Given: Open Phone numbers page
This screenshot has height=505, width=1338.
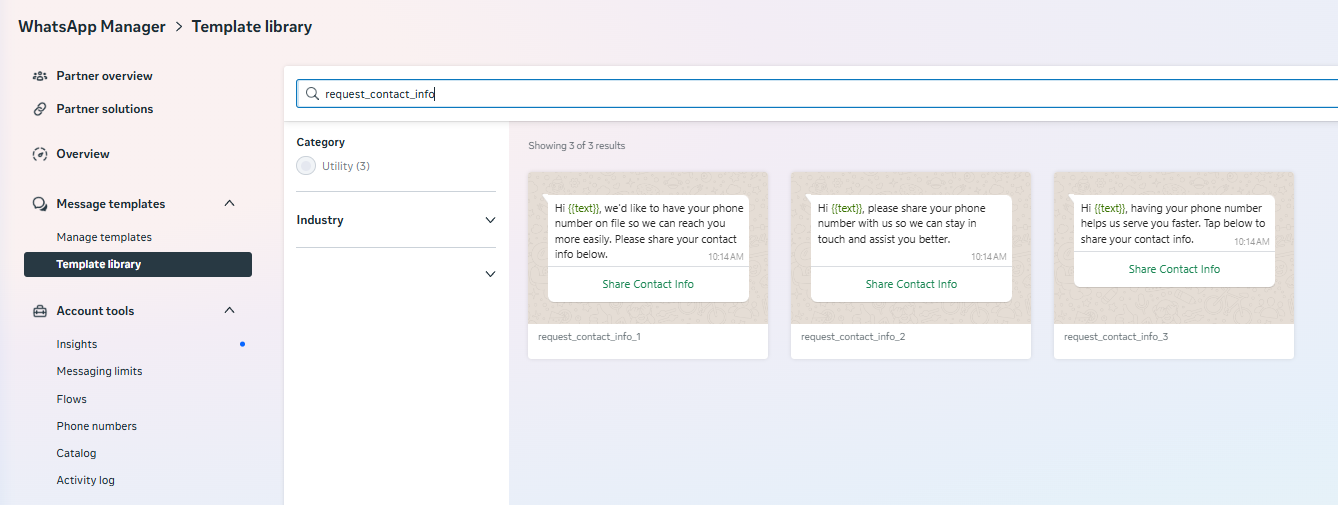Looking at the screenshot, I should click(x=96, y=426).
